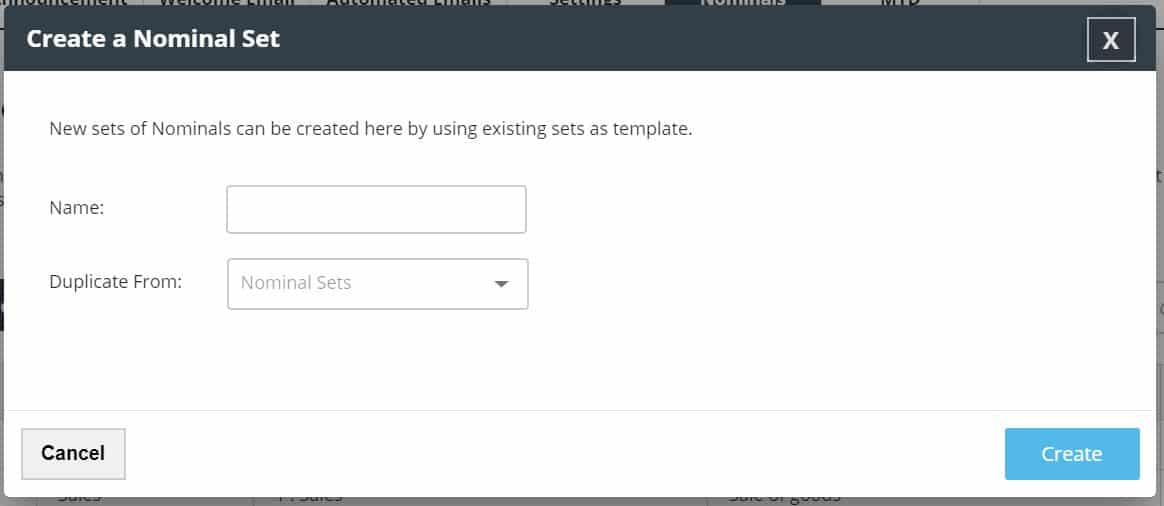Click the blue Create button
The height and width of the screenshot is (506, 1164).
click(x=1071, y=454)
